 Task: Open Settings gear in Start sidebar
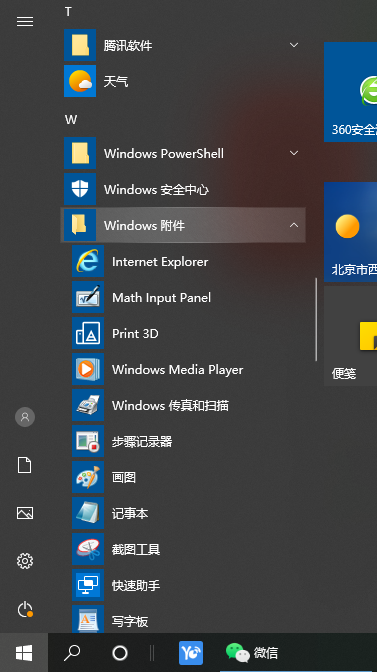click(x=25, y=561)
